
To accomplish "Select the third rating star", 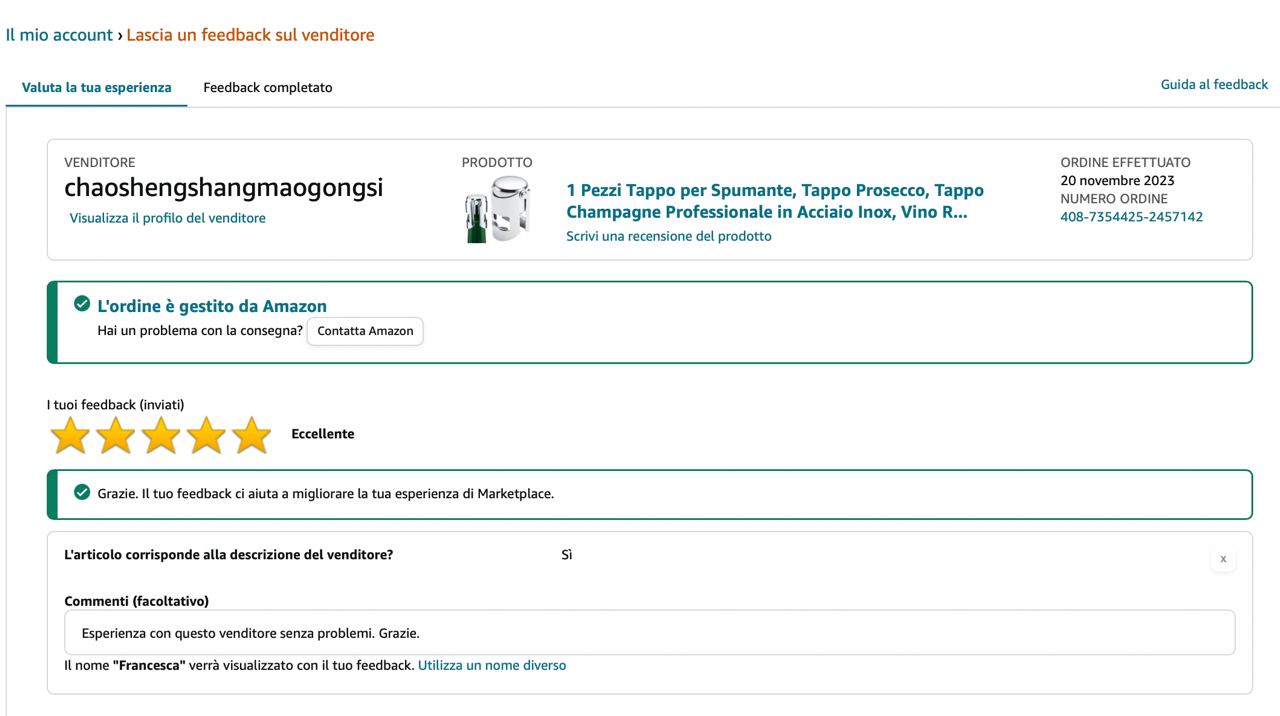I will click(x=161, y=435).
